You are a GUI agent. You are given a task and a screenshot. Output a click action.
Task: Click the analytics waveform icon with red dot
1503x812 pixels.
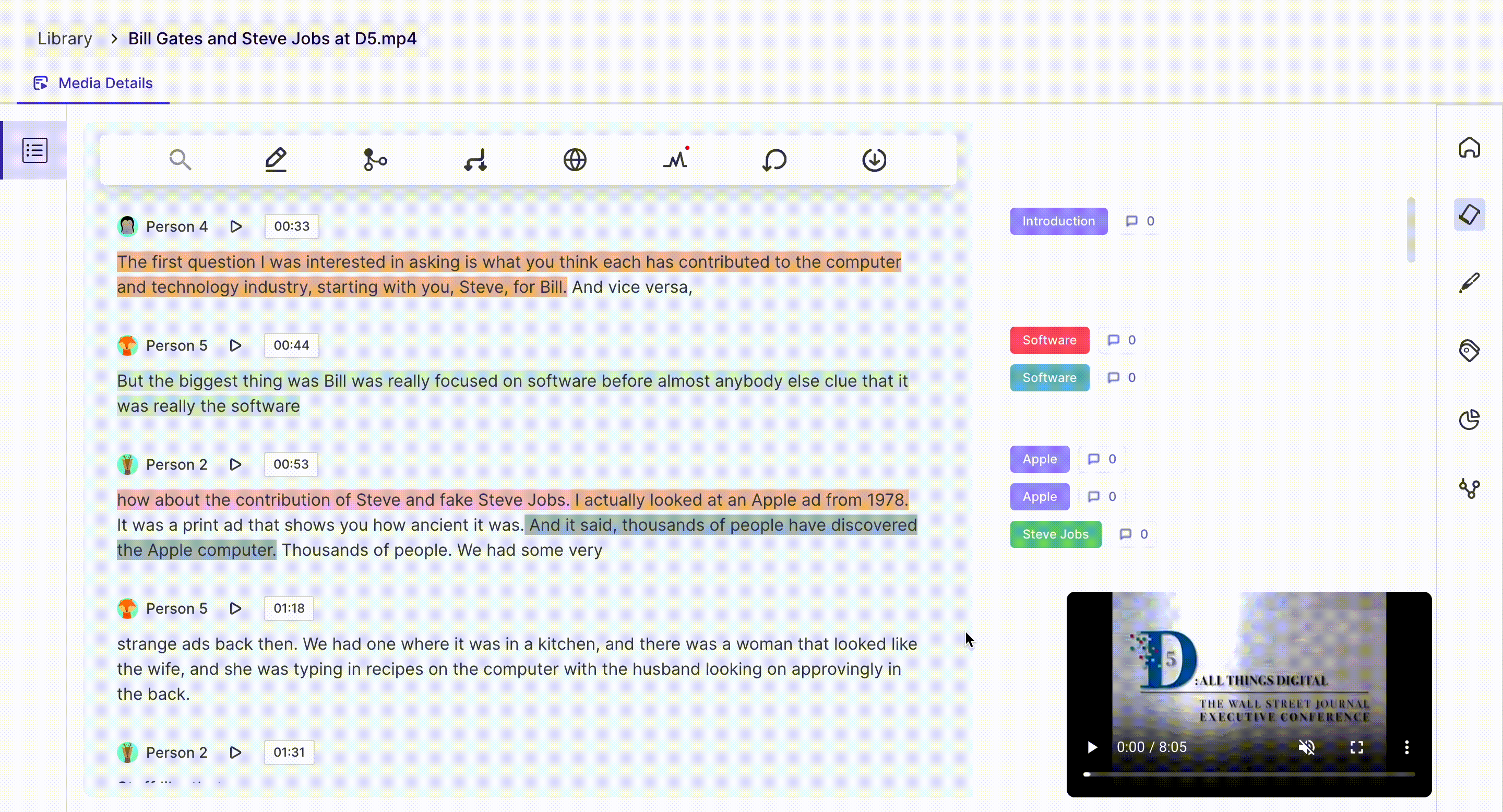point(675,159)
